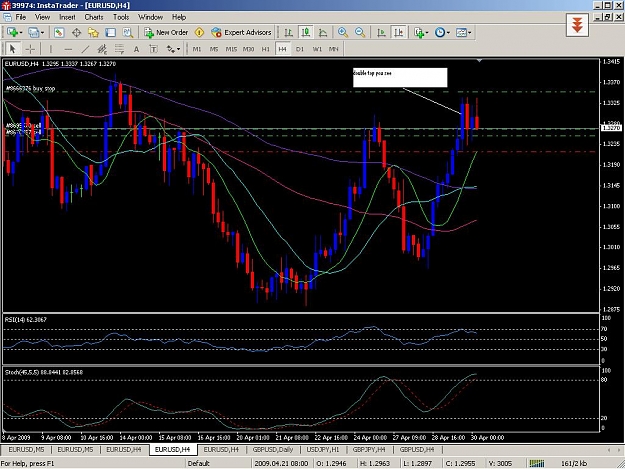Switch to the GBPJPY,H4 chart tab
Screen dimensions: 625x469
(369, 449)
